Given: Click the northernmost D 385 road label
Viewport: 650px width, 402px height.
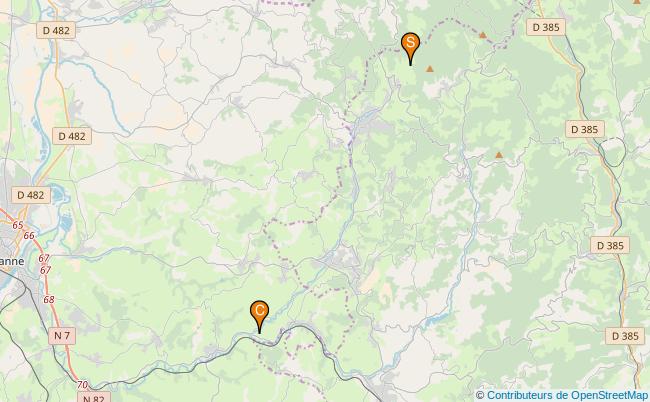Looking at the screenshot, I should click(x=546, y=27).
